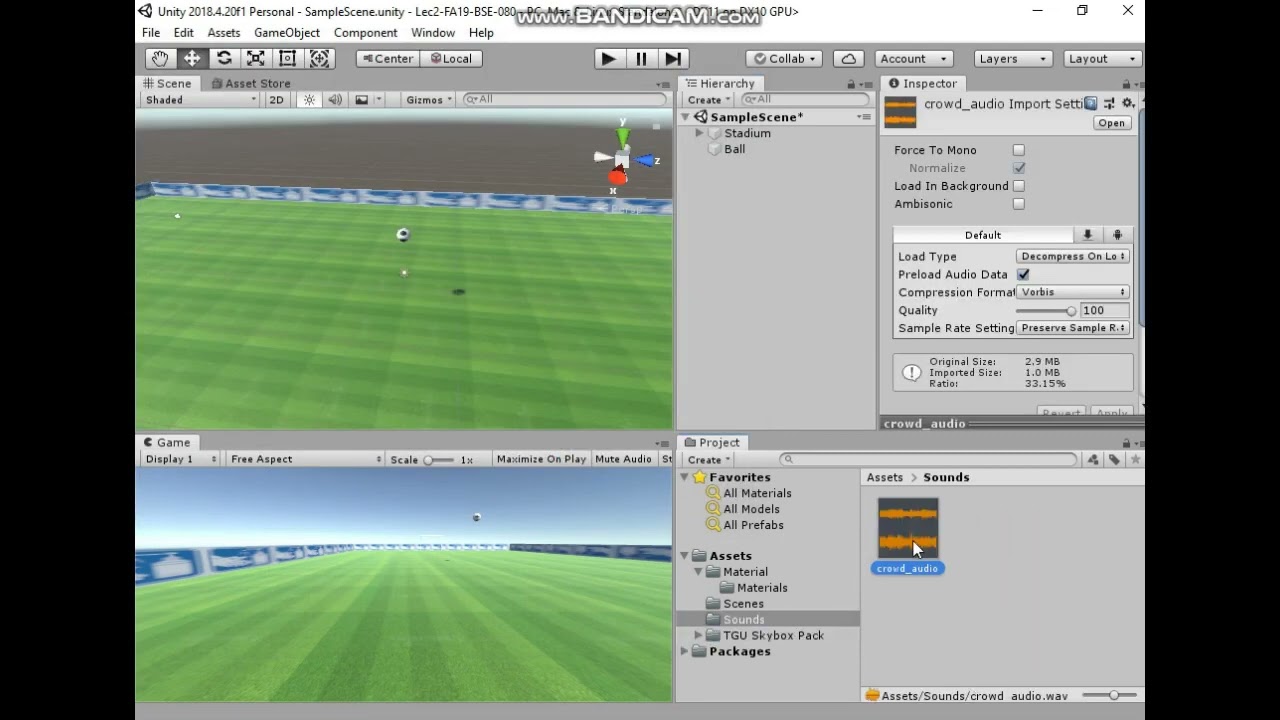Open Compression Format Vorbis dropdown
The image size is (1280, 720).
(x=1072, y=292)
